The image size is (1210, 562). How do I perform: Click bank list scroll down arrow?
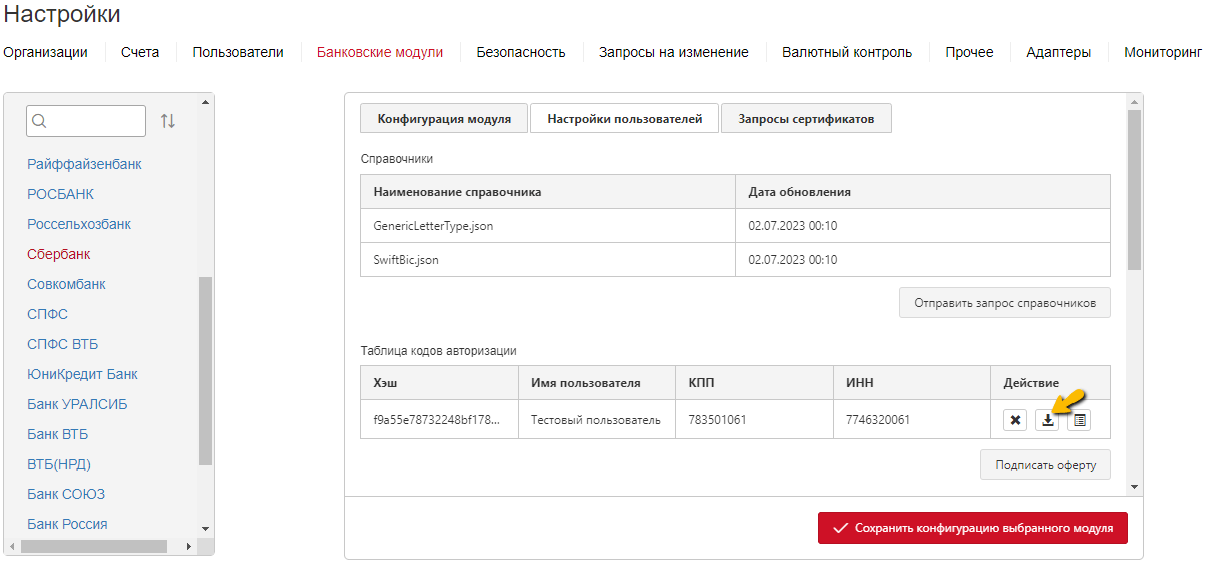coord(206,528)
